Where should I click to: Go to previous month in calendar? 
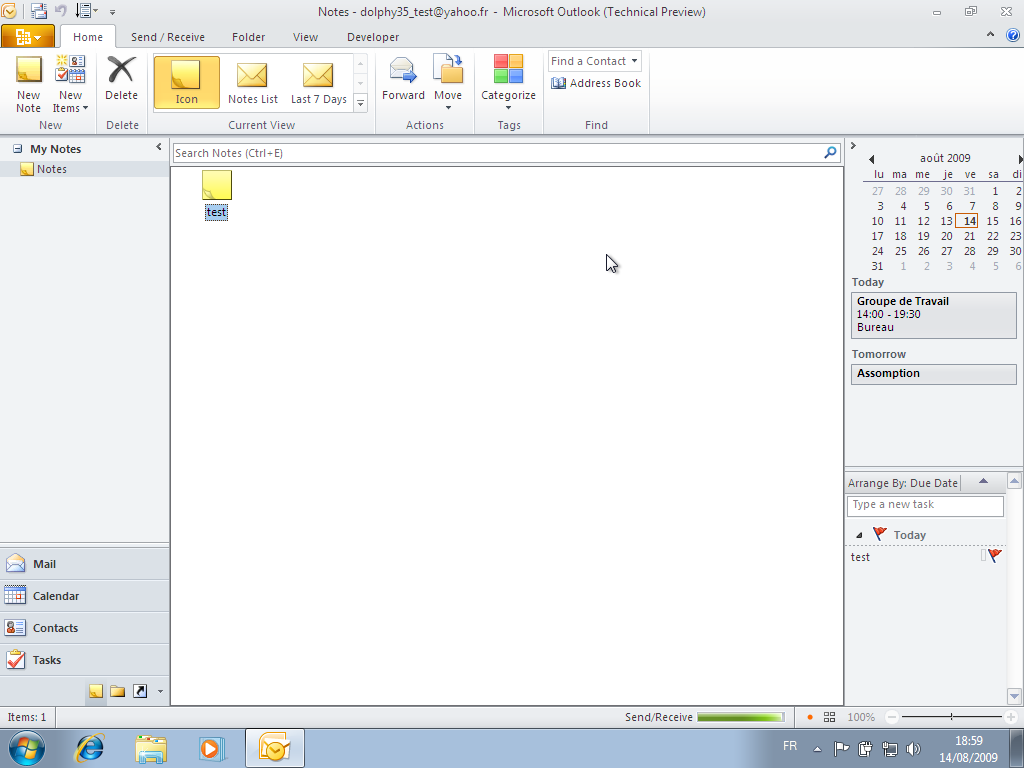pos(871,159)
